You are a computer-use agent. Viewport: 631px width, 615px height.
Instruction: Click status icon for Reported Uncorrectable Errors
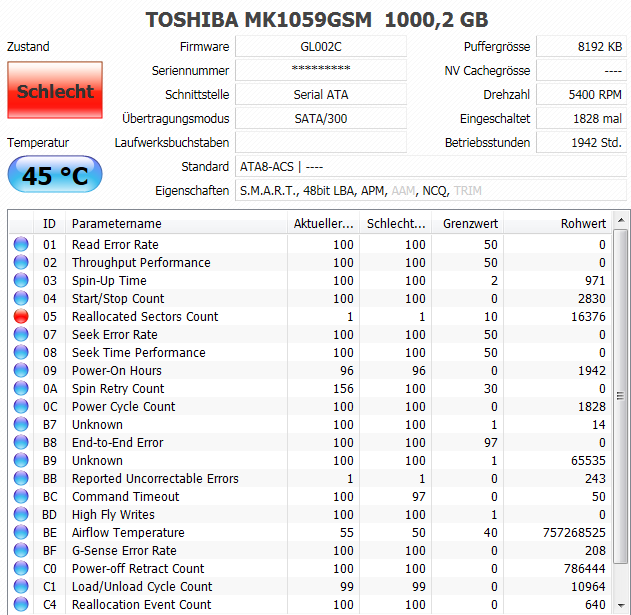click(21, 478)
